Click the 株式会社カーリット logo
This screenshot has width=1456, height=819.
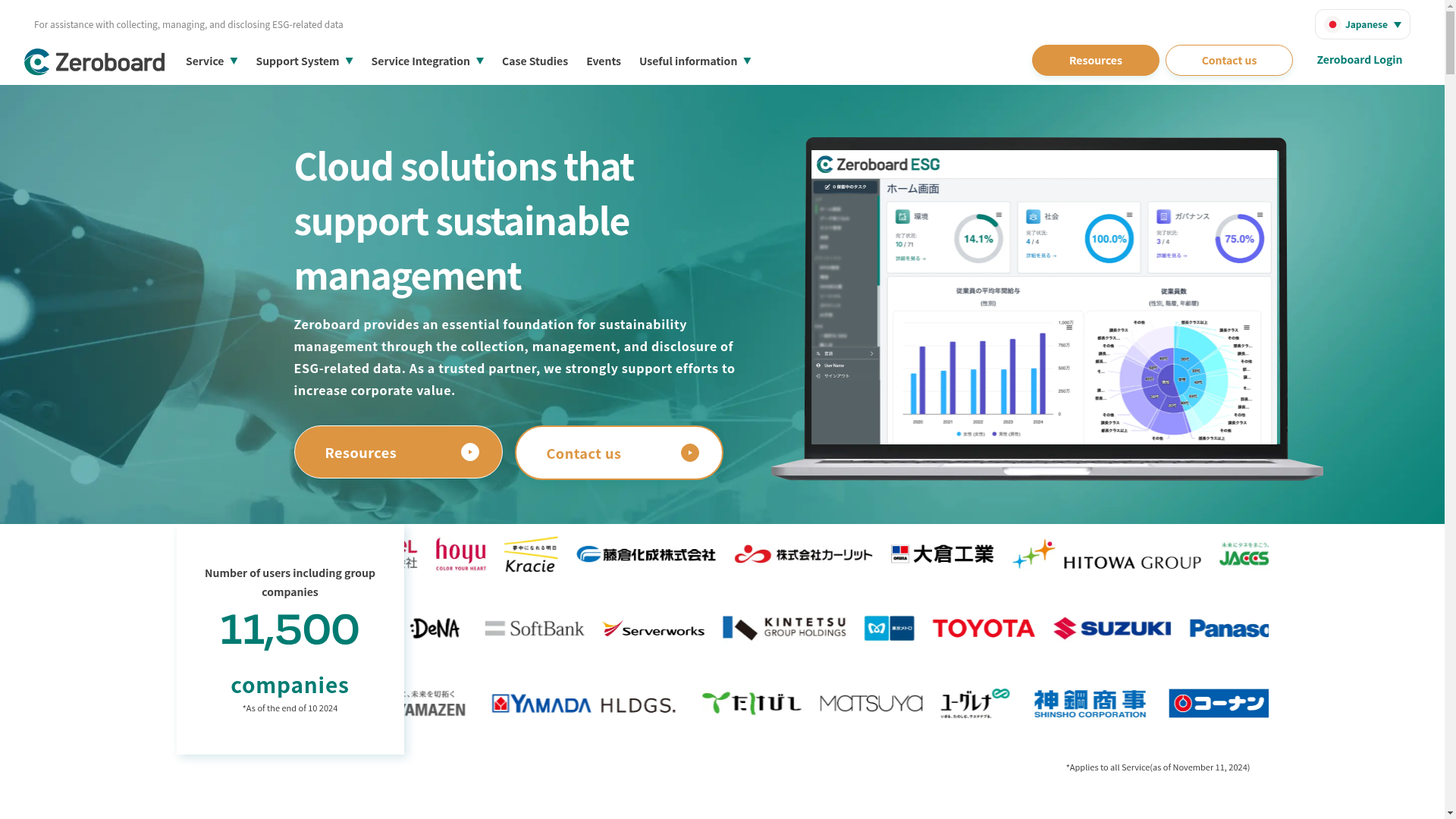[x=803, y=554]
